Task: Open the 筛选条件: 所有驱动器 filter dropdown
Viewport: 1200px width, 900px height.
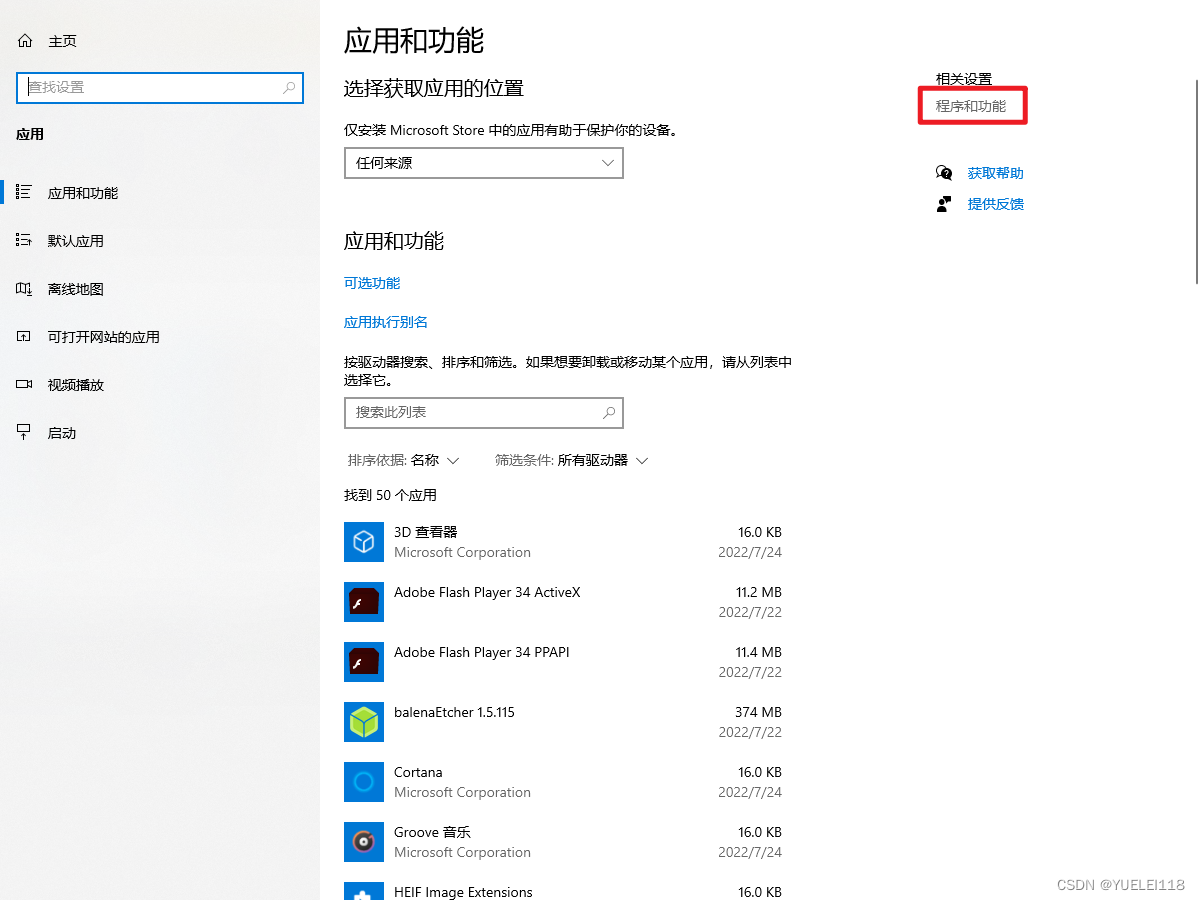Action: pyautogui.click(x=572, y=460)
